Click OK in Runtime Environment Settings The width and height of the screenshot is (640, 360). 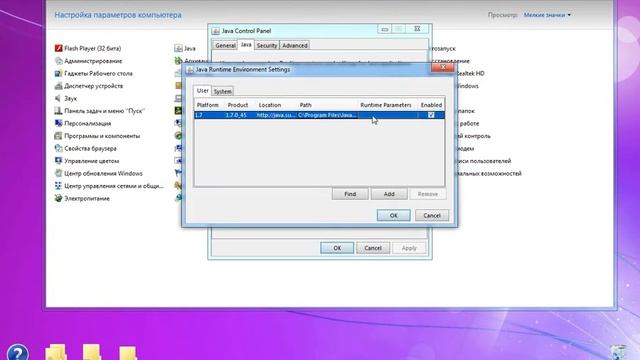[393, 216]
